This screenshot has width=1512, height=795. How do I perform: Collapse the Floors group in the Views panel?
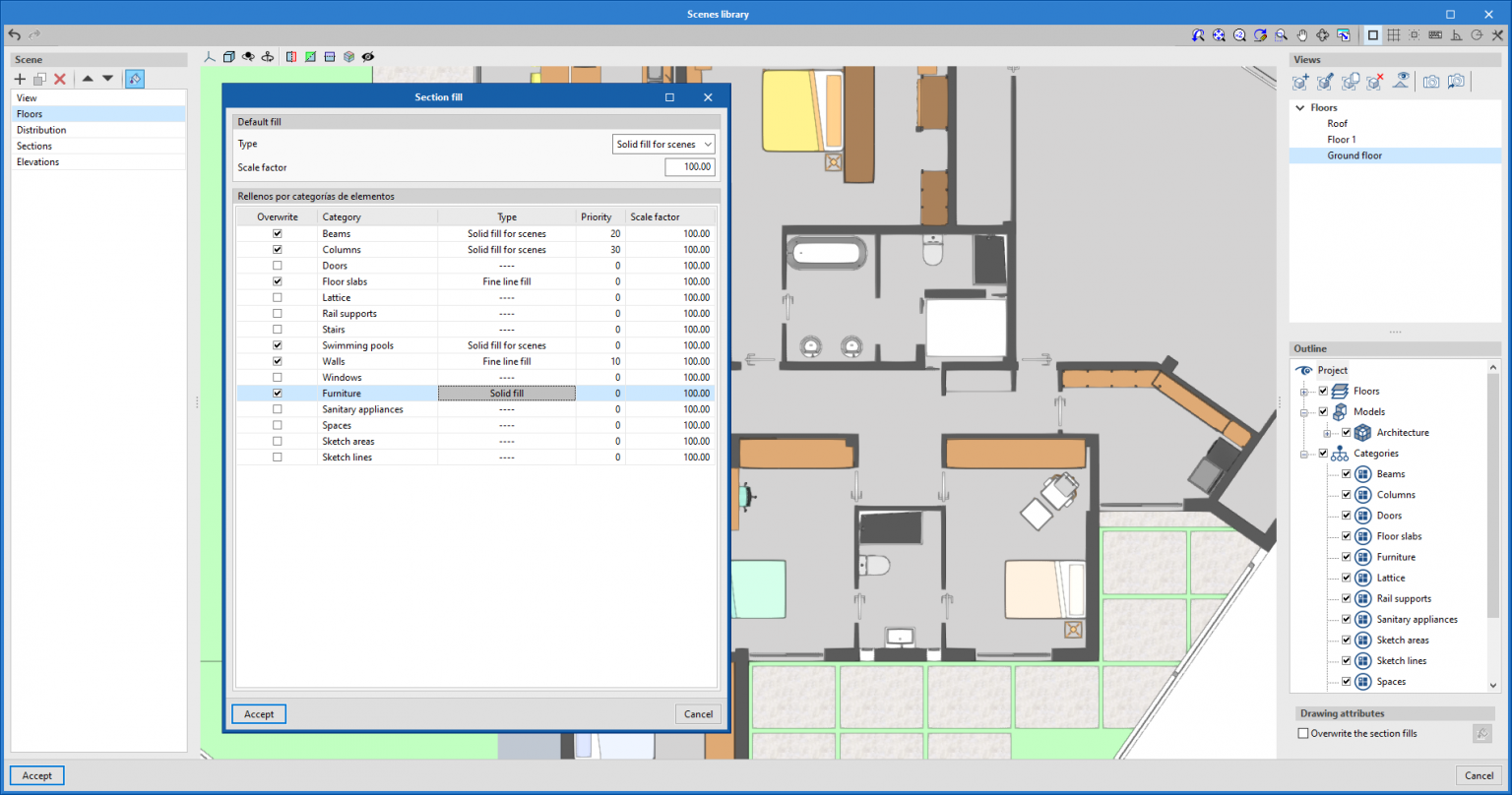pyautogui.click(x=1301, y=107)
